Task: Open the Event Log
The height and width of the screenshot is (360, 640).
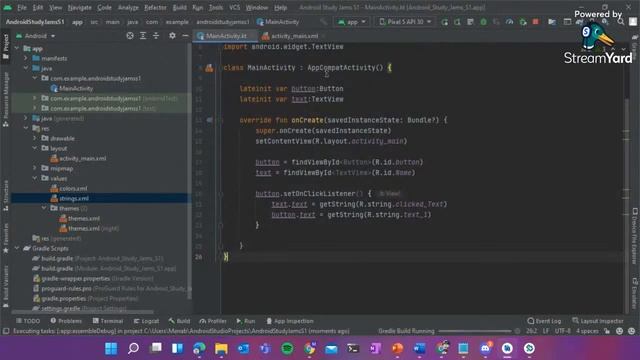Action: point(544,321)
